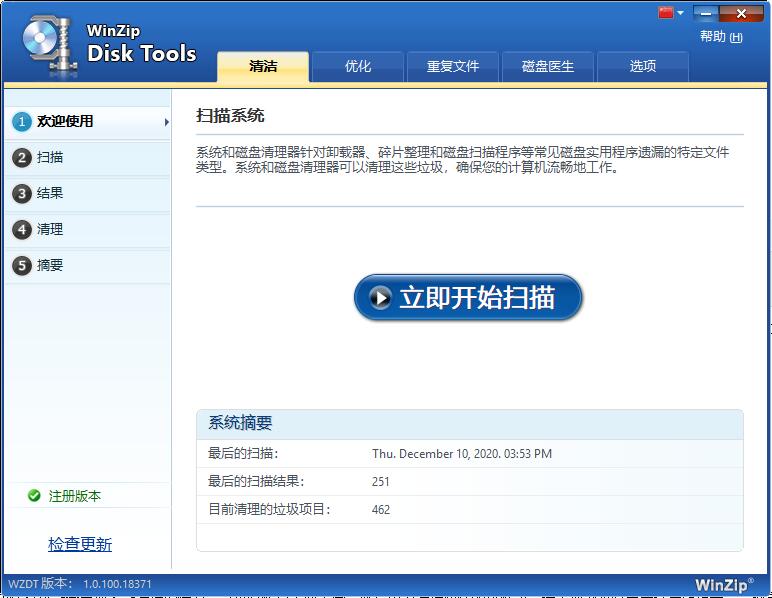Click the step 2 number circle icon

(22, 158)
